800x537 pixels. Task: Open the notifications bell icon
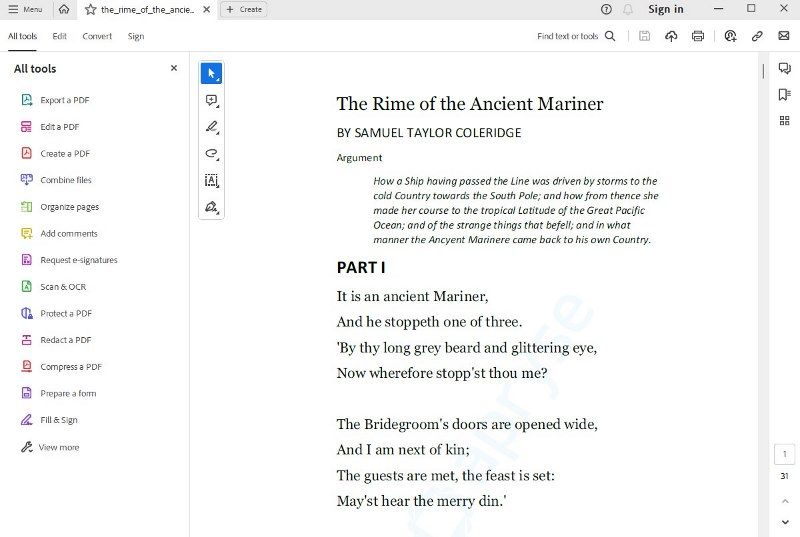628,9
